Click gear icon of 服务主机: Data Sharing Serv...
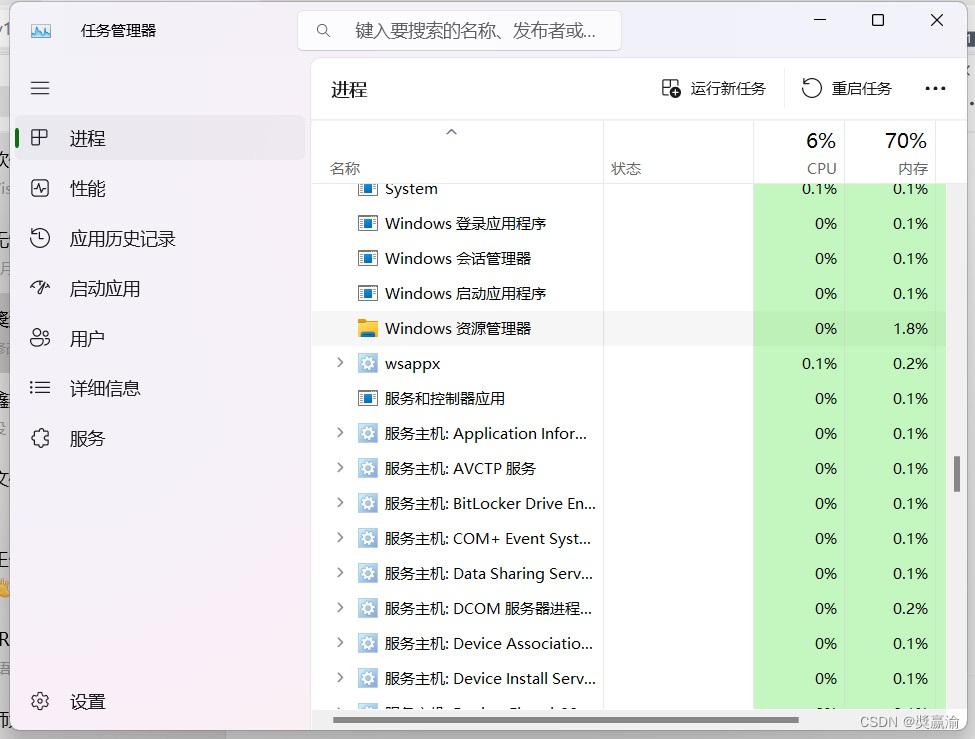975x739 pixels. click(367, 574)
